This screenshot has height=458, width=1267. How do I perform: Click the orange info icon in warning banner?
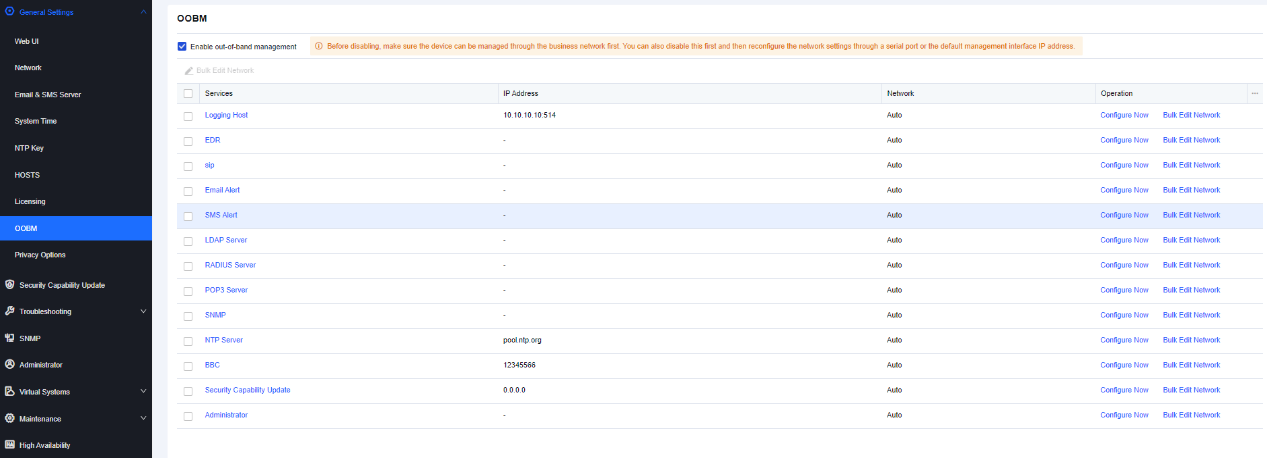tap(319, 46)
